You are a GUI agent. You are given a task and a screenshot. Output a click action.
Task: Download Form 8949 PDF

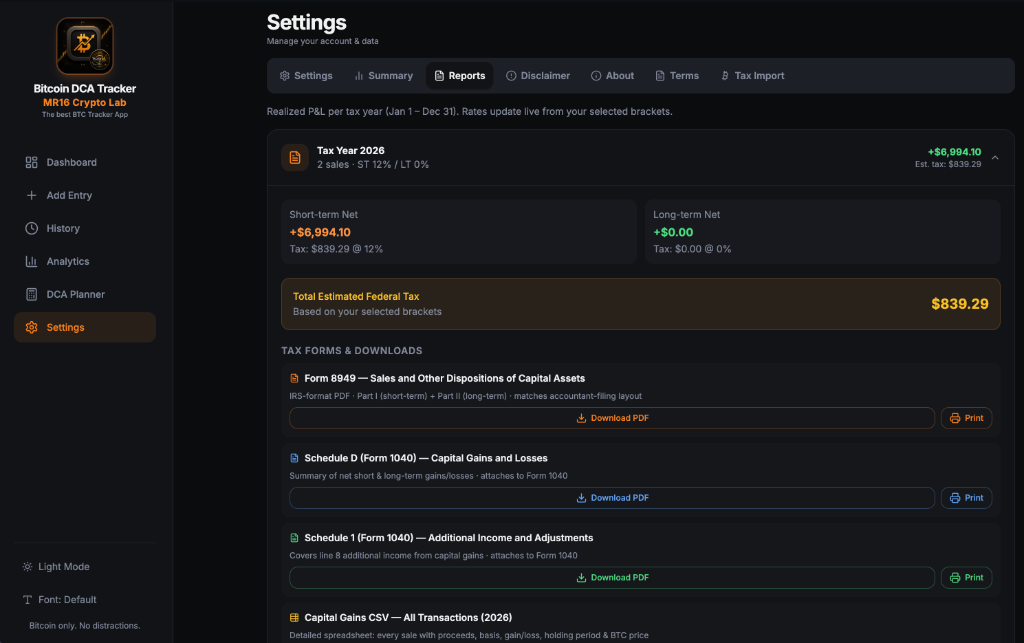click(x=612, y=418)
